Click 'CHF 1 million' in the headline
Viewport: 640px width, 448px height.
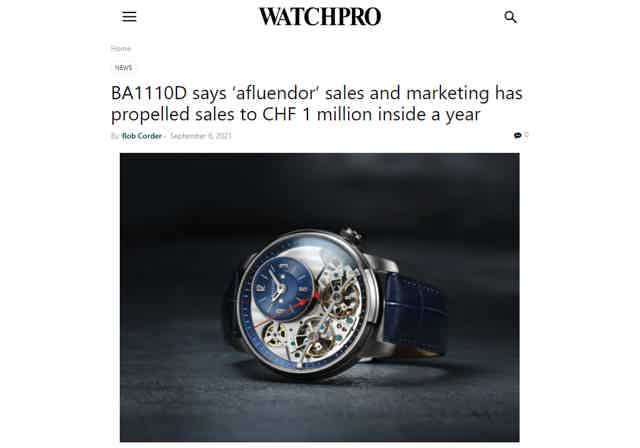click(x=318, y=114)
